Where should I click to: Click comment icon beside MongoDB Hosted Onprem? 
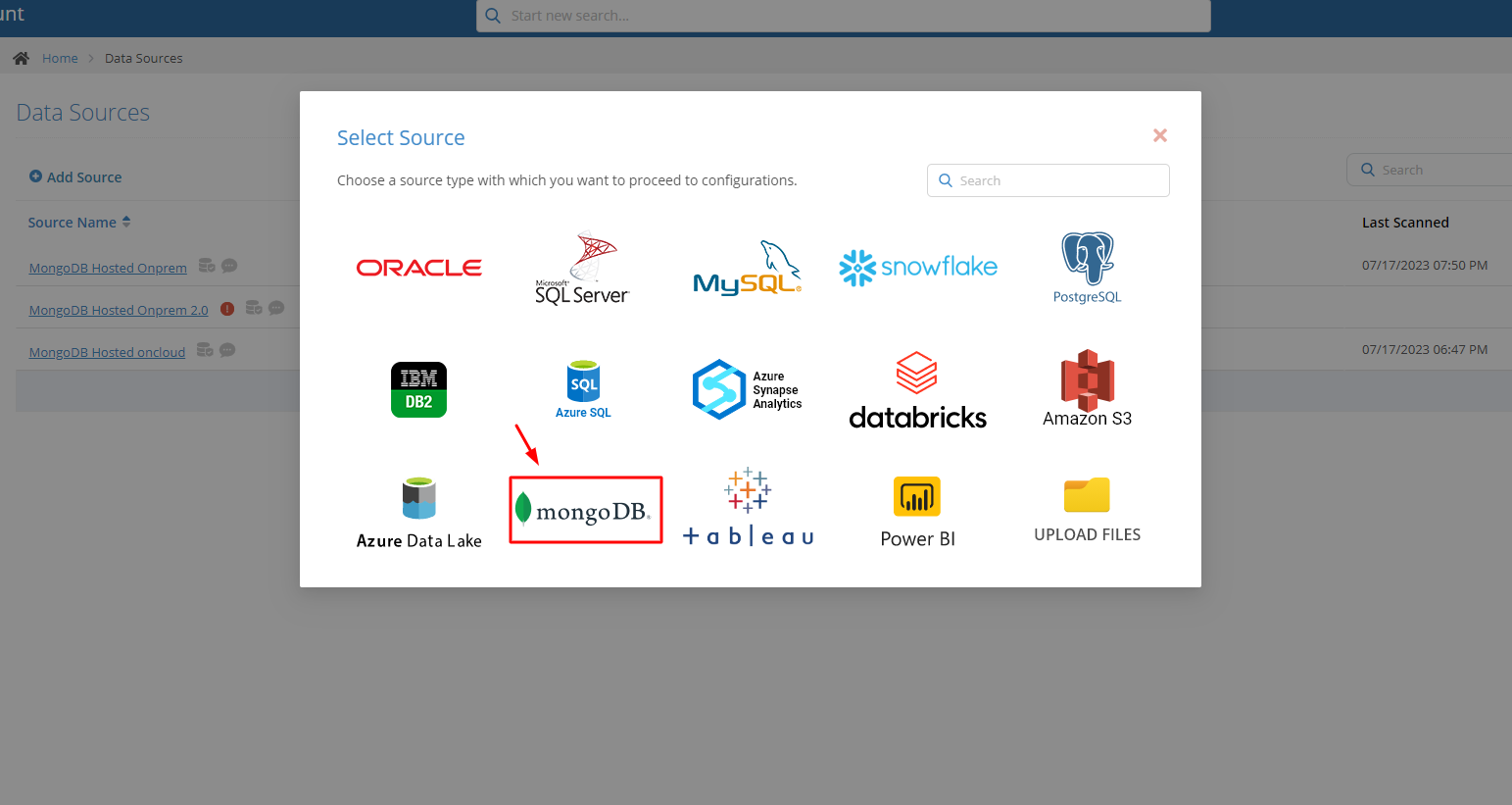click(x=229, y=266)
